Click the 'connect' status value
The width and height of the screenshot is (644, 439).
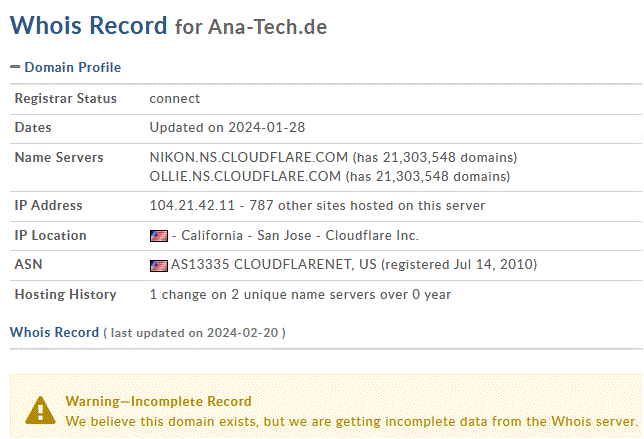[x=175, y=99]
